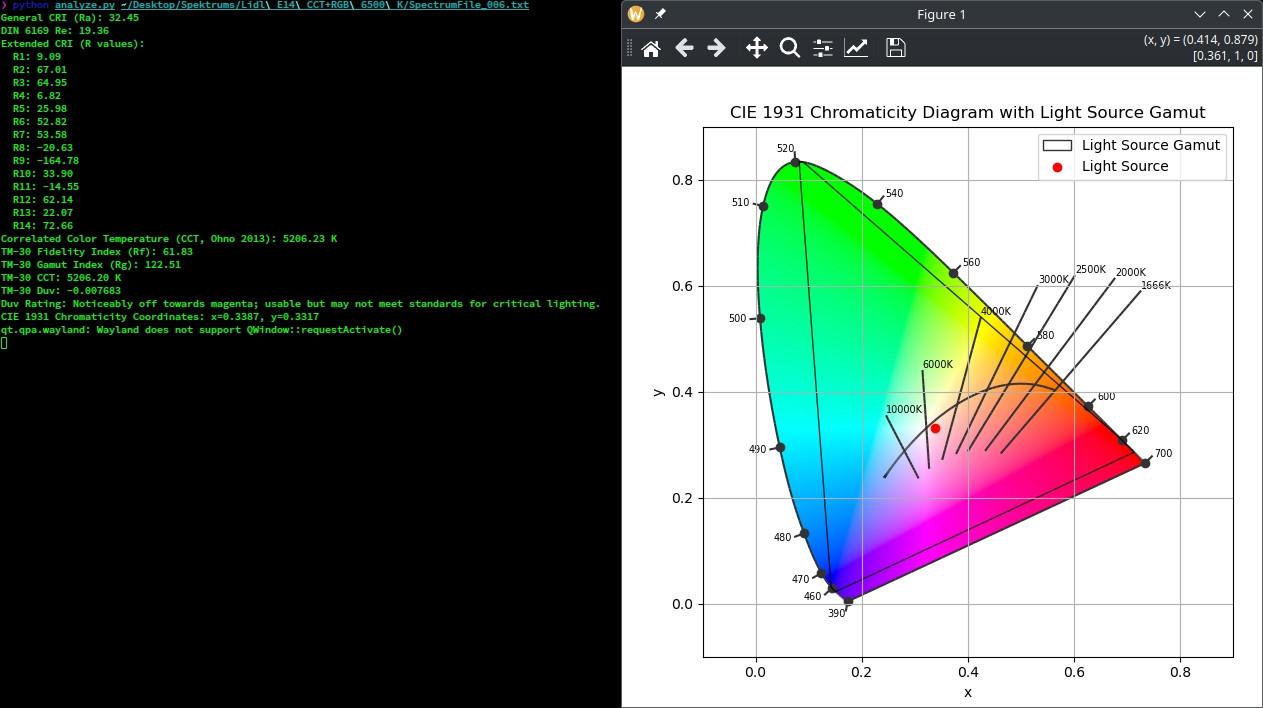Click the red Light Source legend marker
This screenshot has width=1263, height=708.
pyautogui.click(x=1057, y=167)
